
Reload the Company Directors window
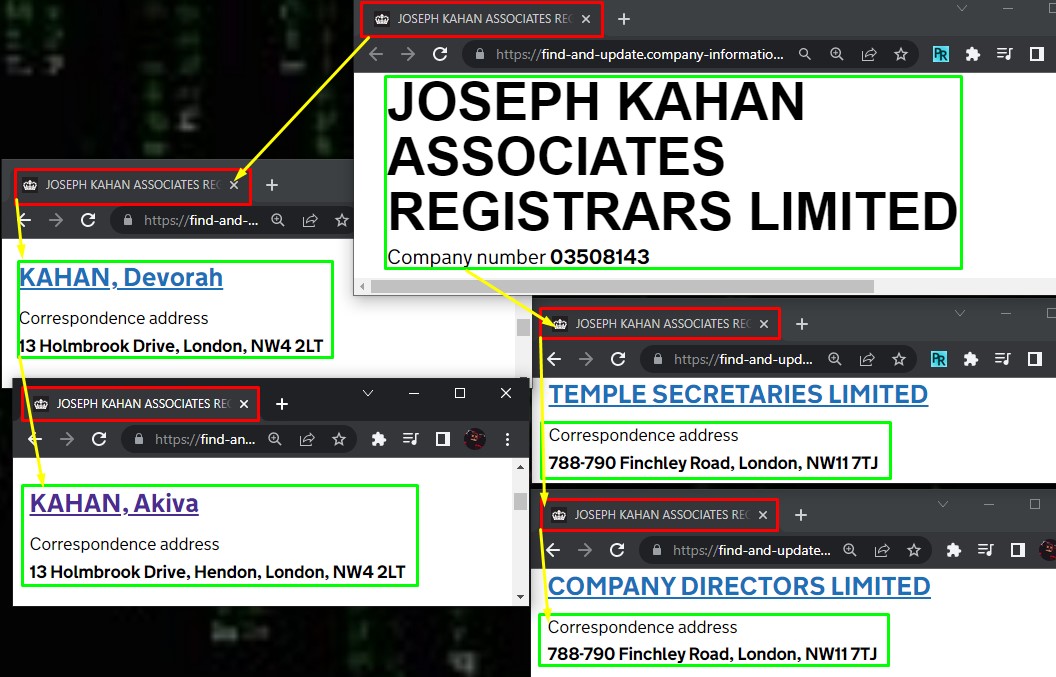pos(617,550)
